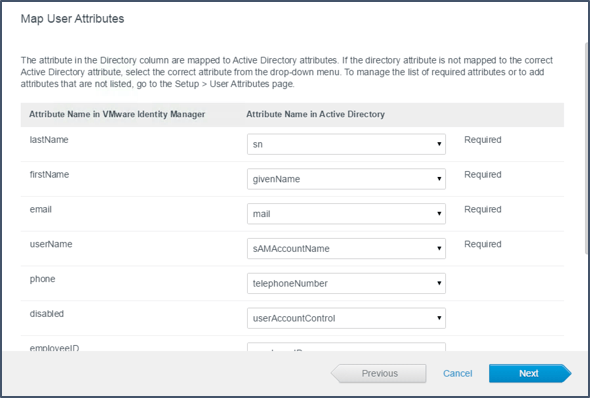Click the Required label in userName row
This screenshot has width=590, height=398.
point(483,244)
